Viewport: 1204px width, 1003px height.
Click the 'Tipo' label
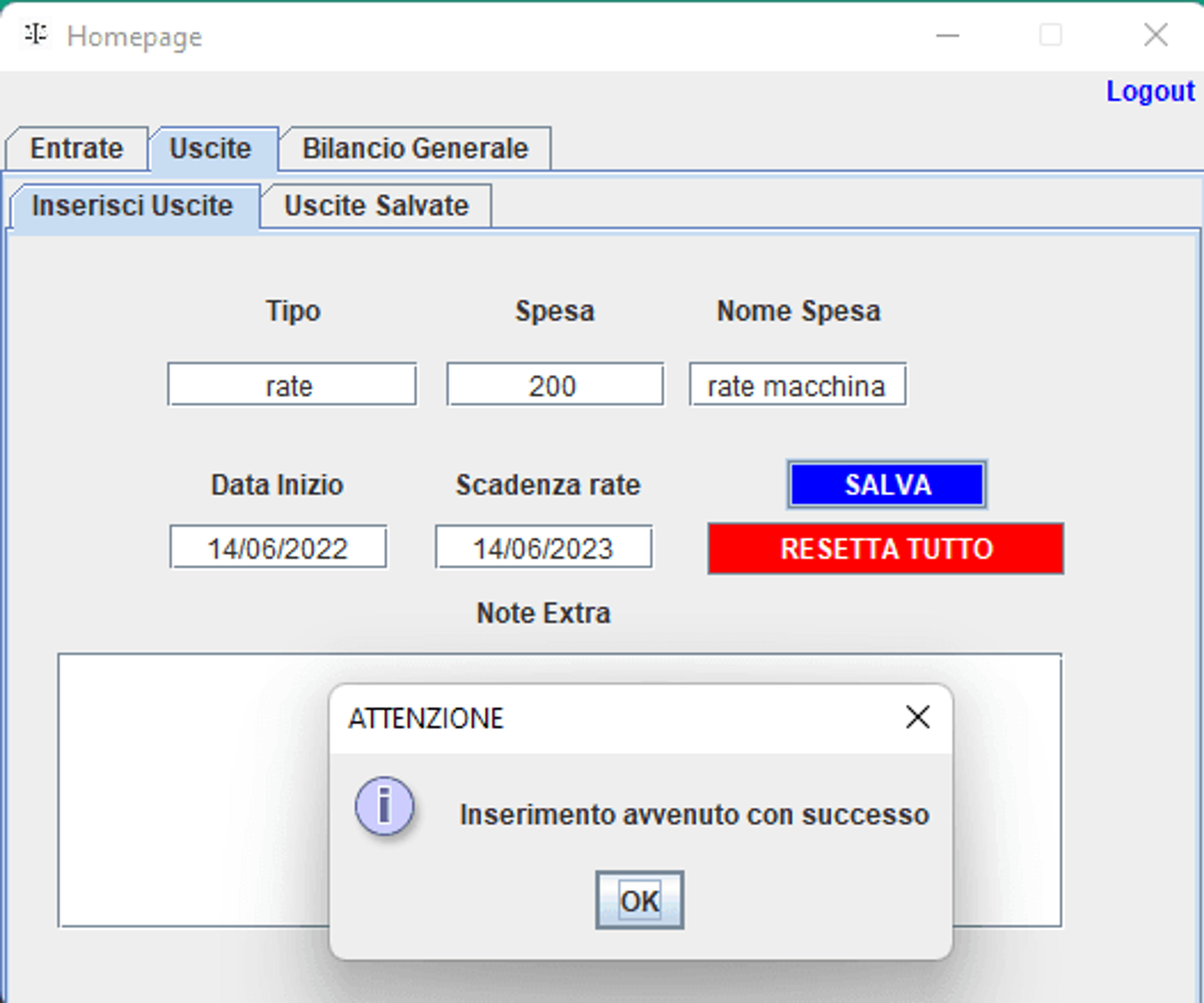click(293, 311)
